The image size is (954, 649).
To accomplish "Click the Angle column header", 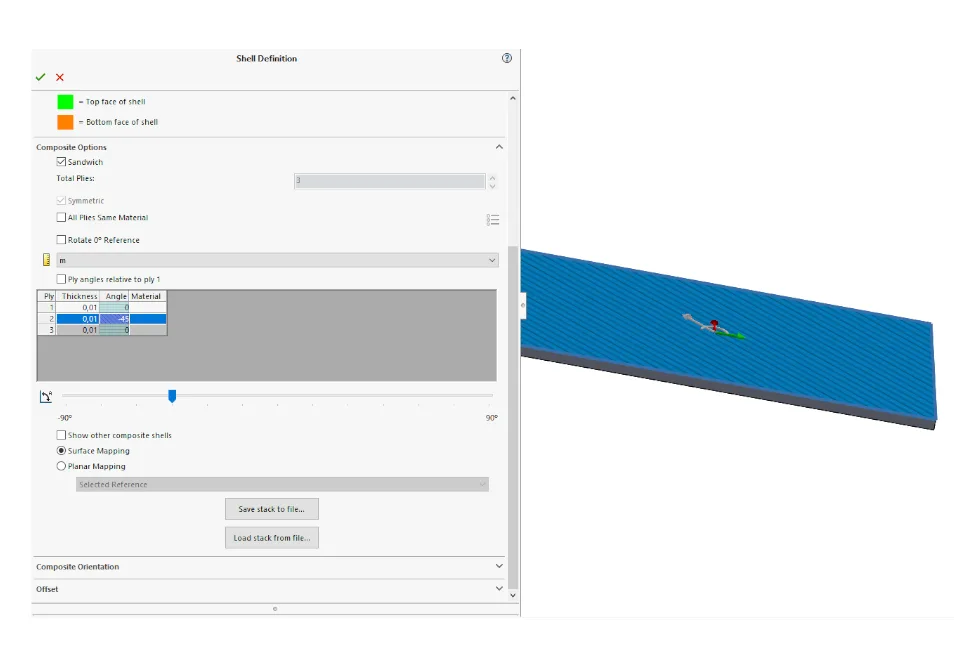I will pyautogui.click(x=114, y=296).
